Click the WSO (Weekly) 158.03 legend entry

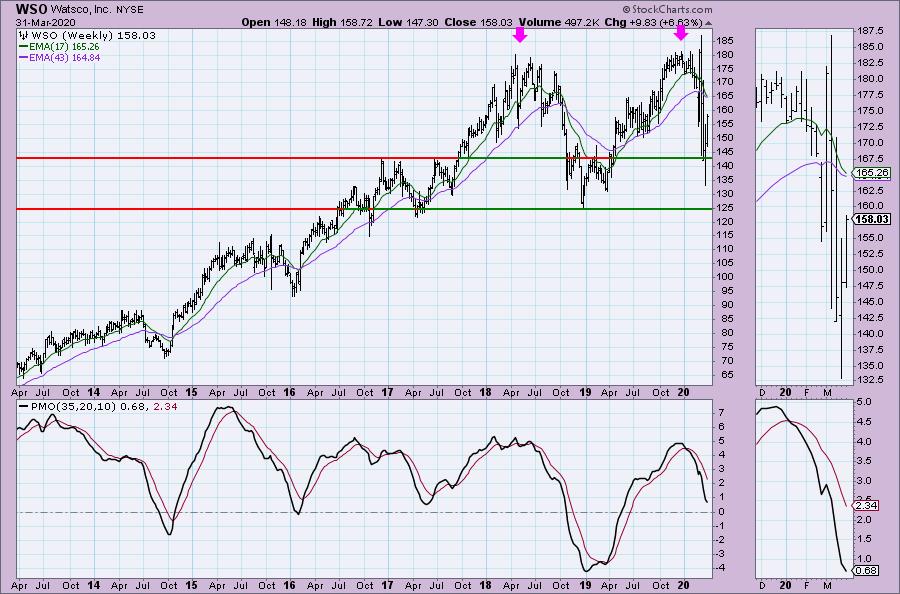tap(93, 36)
